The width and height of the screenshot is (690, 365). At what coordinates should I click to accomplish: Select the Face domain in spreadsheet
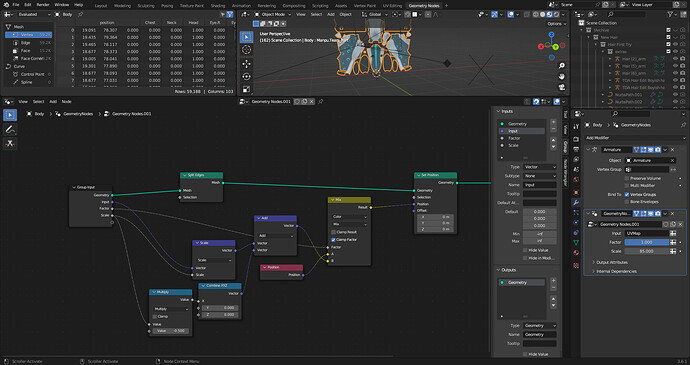click(29, 51)
